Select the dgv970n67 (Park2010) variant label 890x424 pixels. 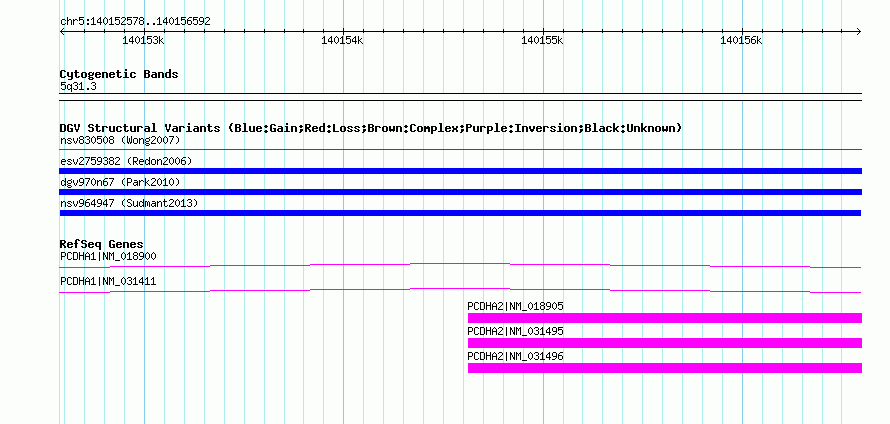pyautogui.click(x=120, y=182)
